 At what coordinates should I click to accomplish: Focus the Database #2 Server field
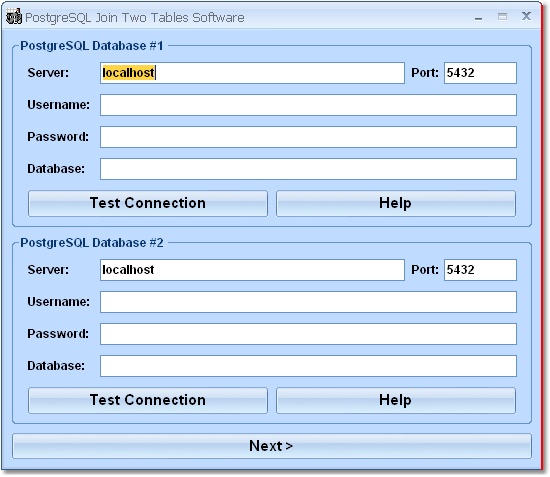252,270
